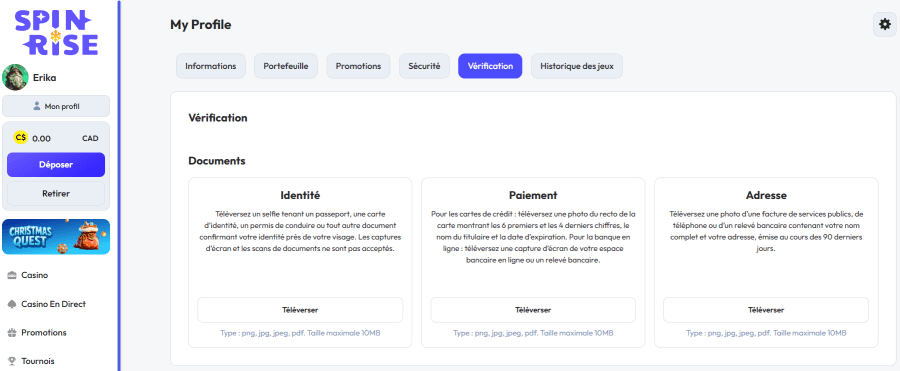Click the CAD currency label
Viewport: 900px width, 371px height.
pyautogui.click(x=90, y=138)
